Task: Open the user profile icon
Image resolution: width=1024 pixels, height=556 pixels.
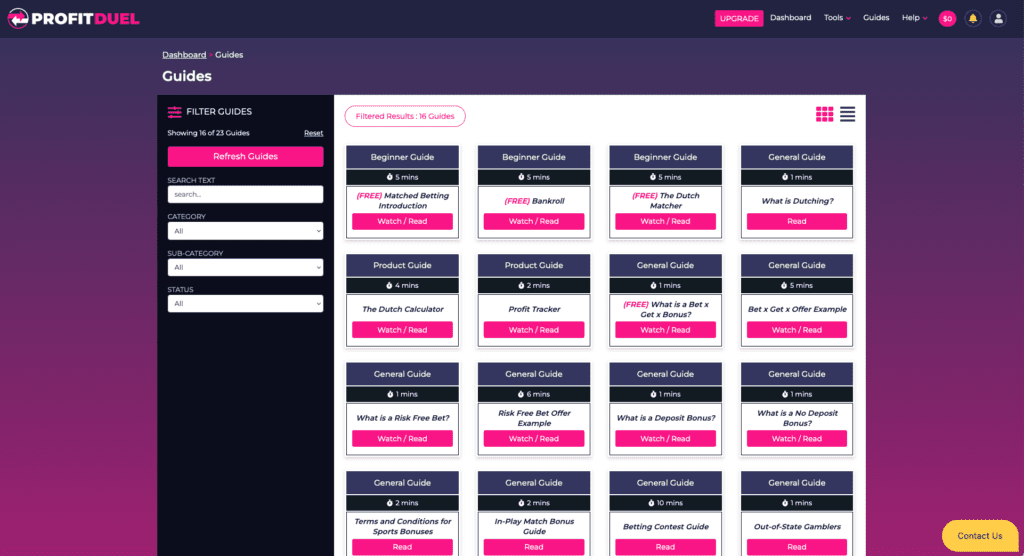Action: [x=998, y=18]
